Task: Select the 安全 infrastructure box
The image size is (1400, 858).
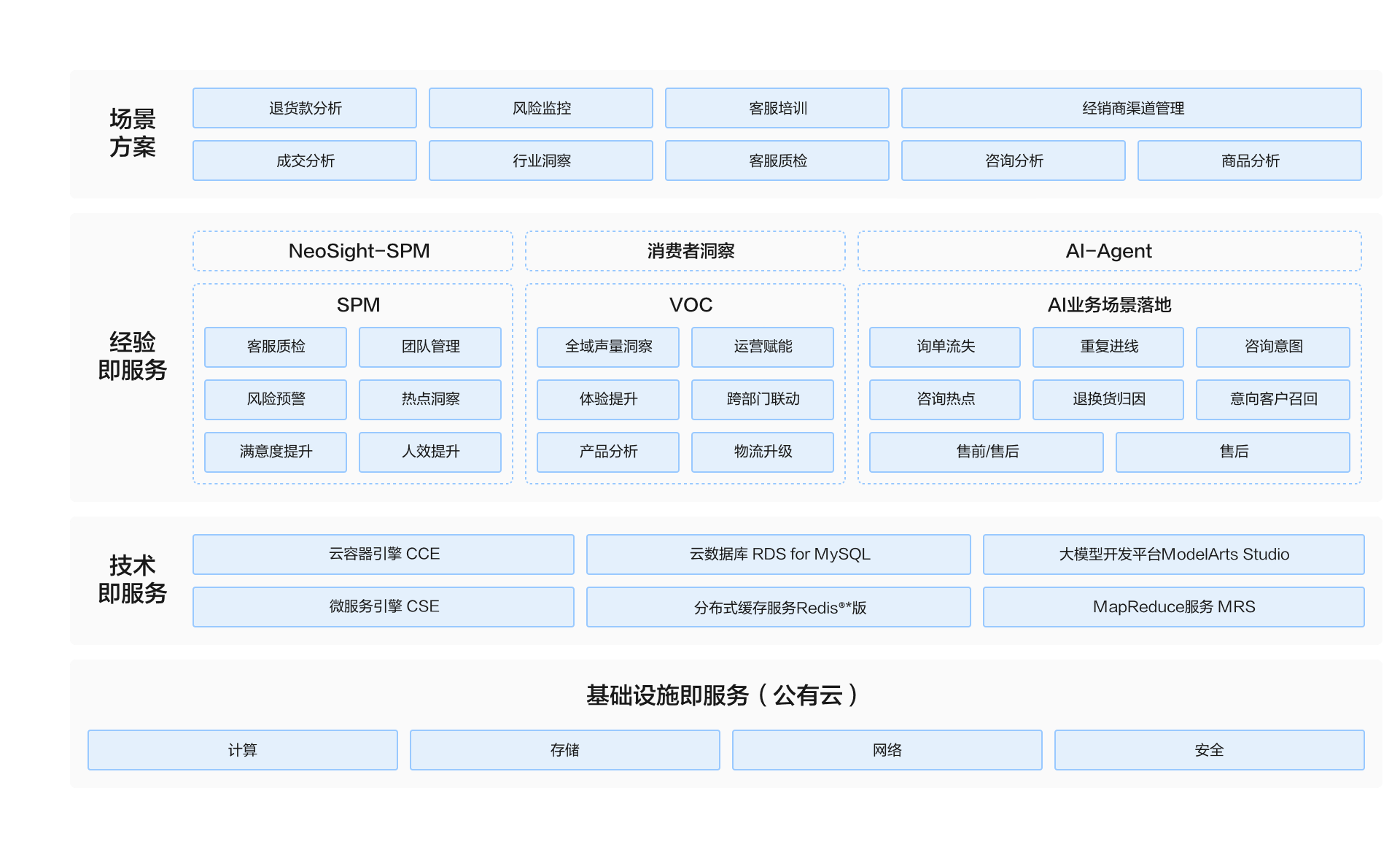Action: tap(1209, 750)
